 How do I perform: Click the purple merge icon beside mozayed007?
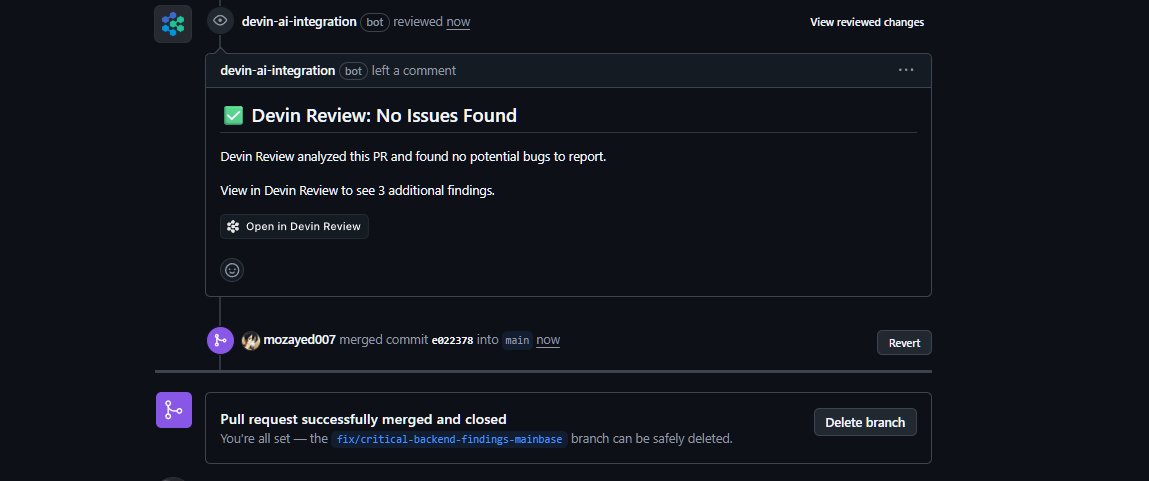click(x=220, y=340)
